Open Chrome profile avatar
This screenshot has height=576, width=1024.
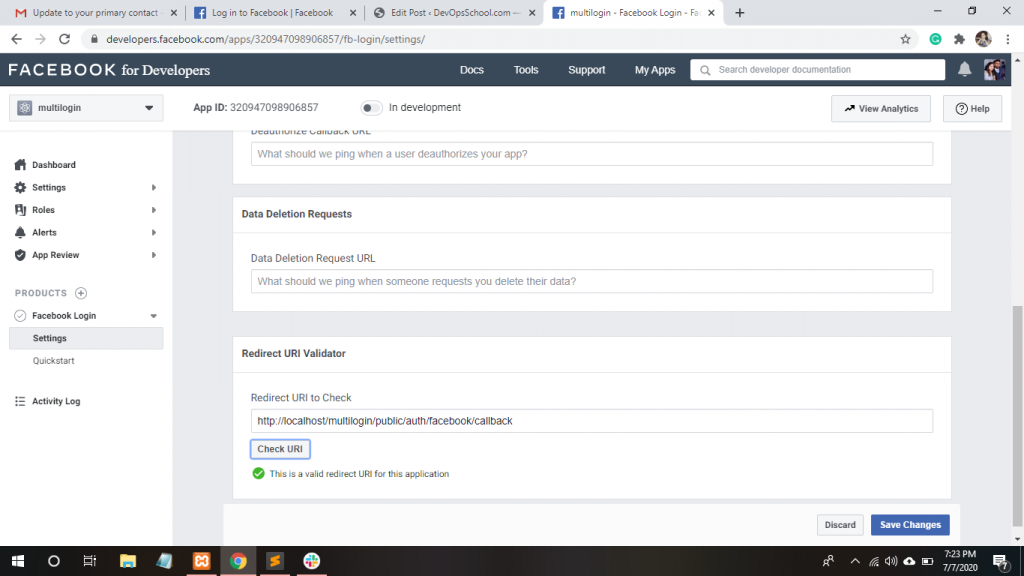point(984,39)
